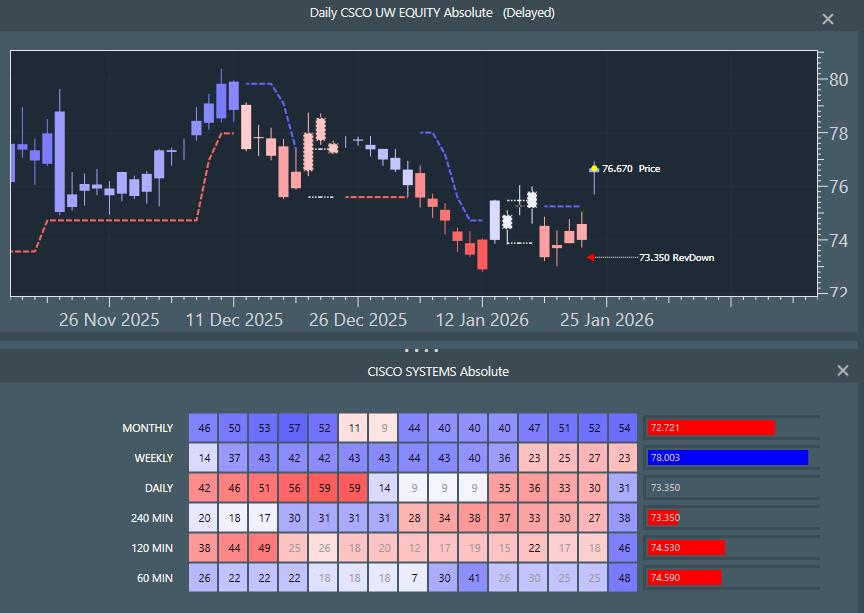Click the red 72.721 bar for MONTHLY
Image resolution: width=864 pixels, height=613 pixels.
click(711, 428)
